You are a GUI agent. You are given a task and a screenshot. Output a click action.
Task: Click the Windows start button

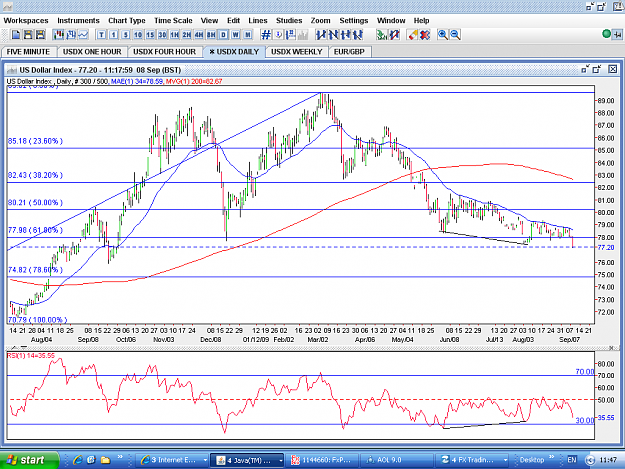29,460
